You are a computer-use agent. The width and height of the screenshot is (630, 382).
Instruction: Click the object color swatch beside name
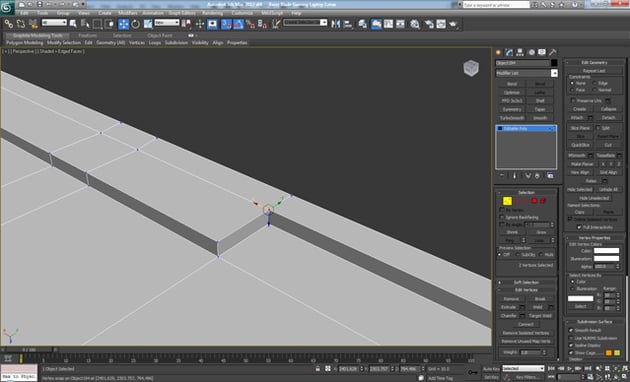(x=554, y=63)
